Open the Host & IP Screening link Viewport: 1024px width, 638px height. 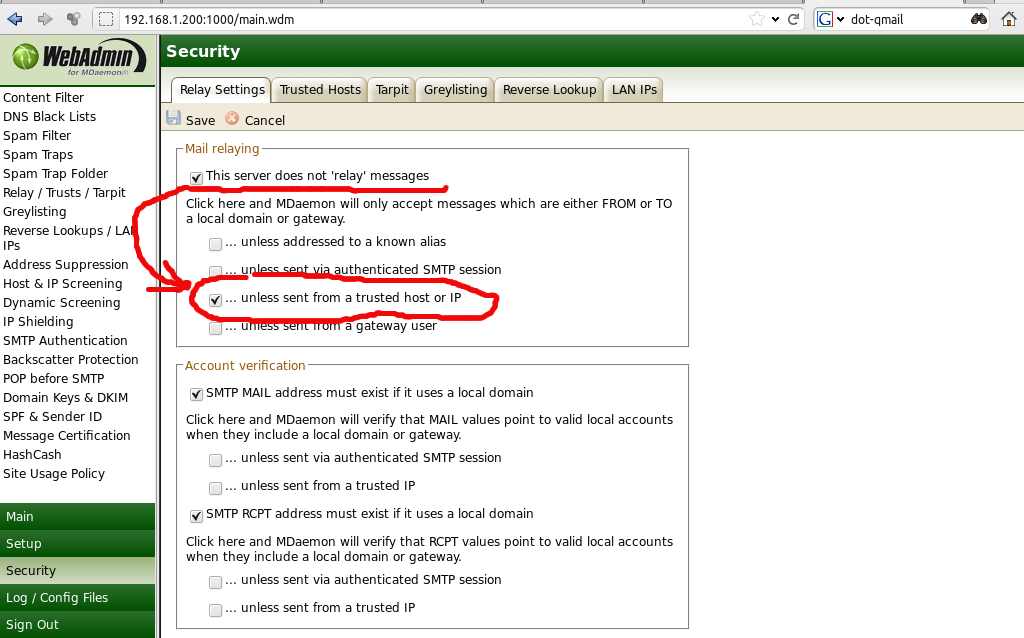coord(62,284)
